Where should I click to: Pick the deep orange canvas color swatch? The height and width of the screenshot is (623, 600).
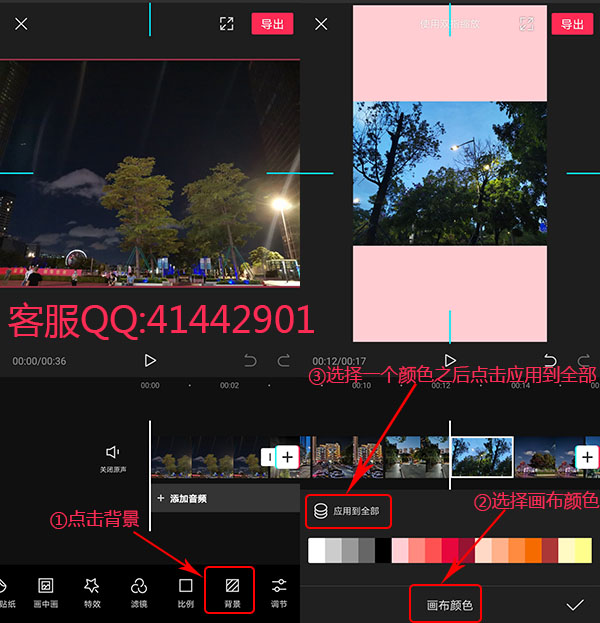pos(533,550)
